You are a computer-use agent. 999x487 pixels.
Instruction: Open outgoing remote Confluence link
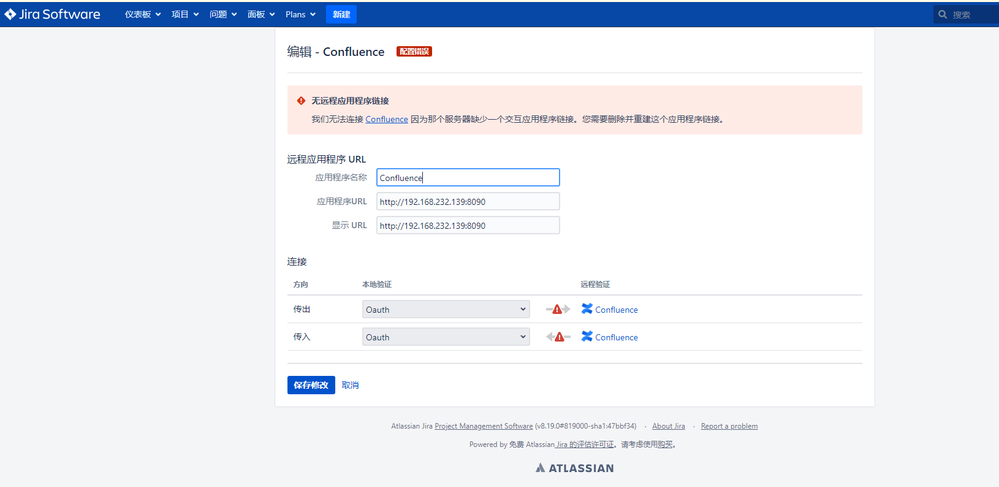(x=616, y=310)
